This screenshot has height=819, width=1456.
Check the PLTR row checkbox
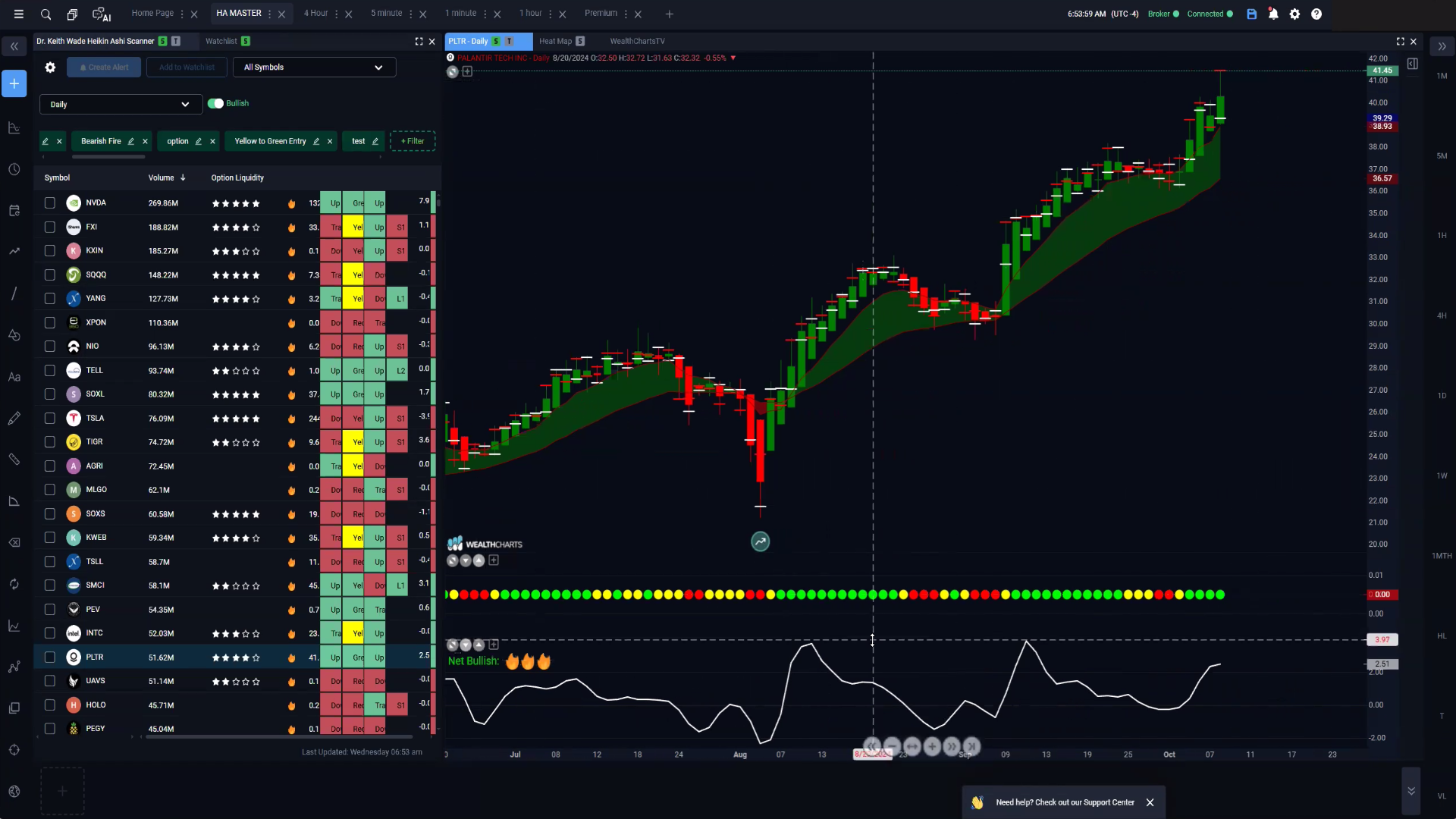pyautogui.click(x=50, y=657)
